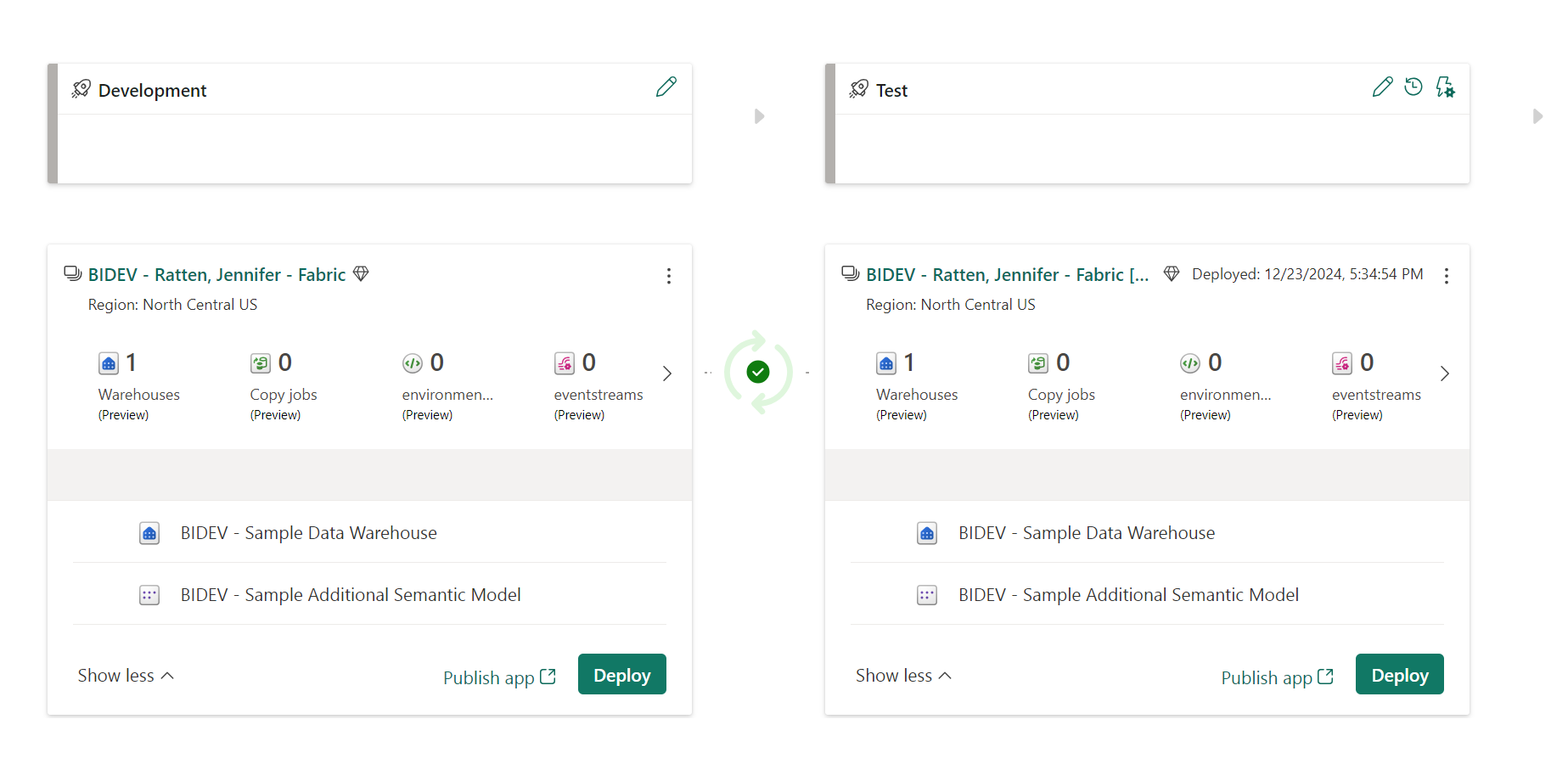The image size is (1568, 764).
Task: Click rocket icon next to Development title
Action: (x=81, y=88)
